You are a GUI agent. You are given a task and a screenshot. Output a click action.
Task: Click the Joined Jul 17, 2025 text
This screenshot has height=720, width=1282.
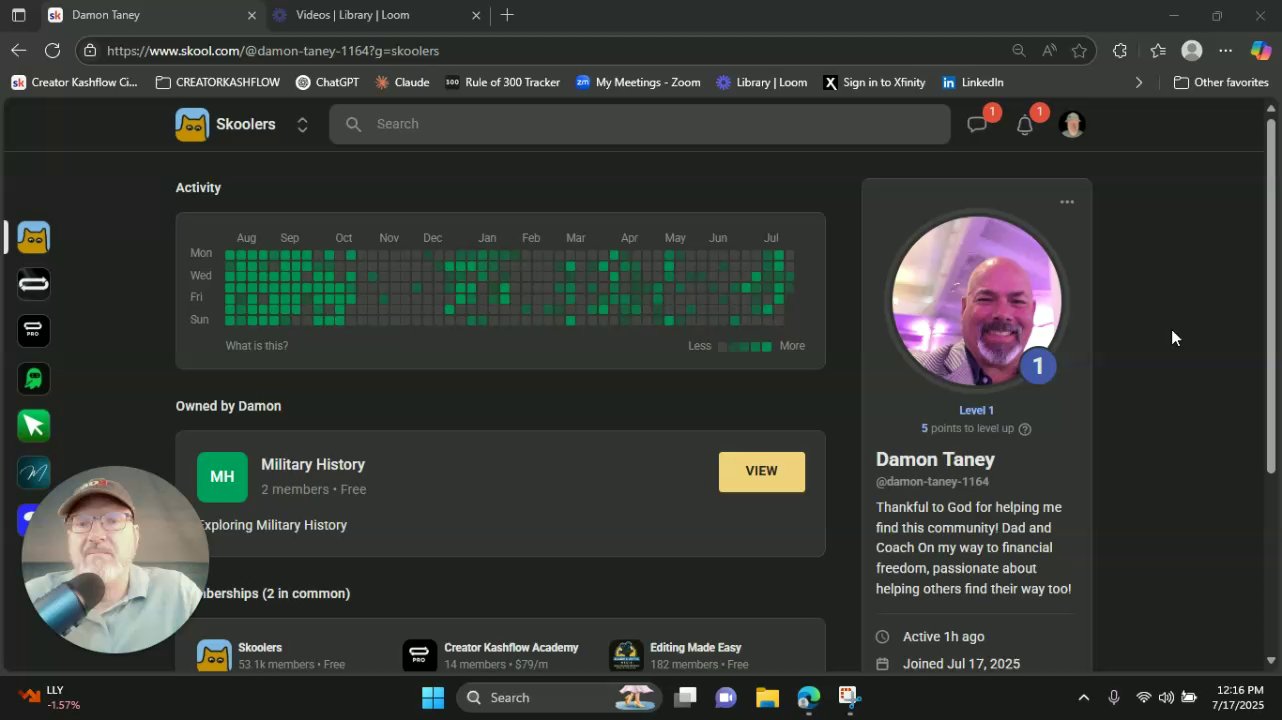coord(961,664)
